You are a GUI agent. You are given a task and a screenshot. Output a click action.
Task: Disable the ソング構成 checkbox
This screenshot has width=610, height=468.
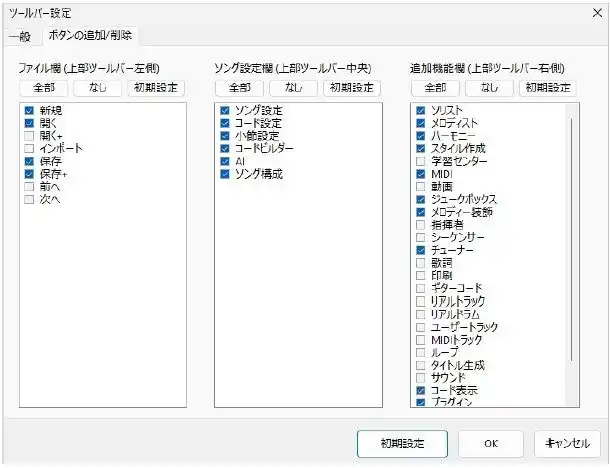click(225, 174)
